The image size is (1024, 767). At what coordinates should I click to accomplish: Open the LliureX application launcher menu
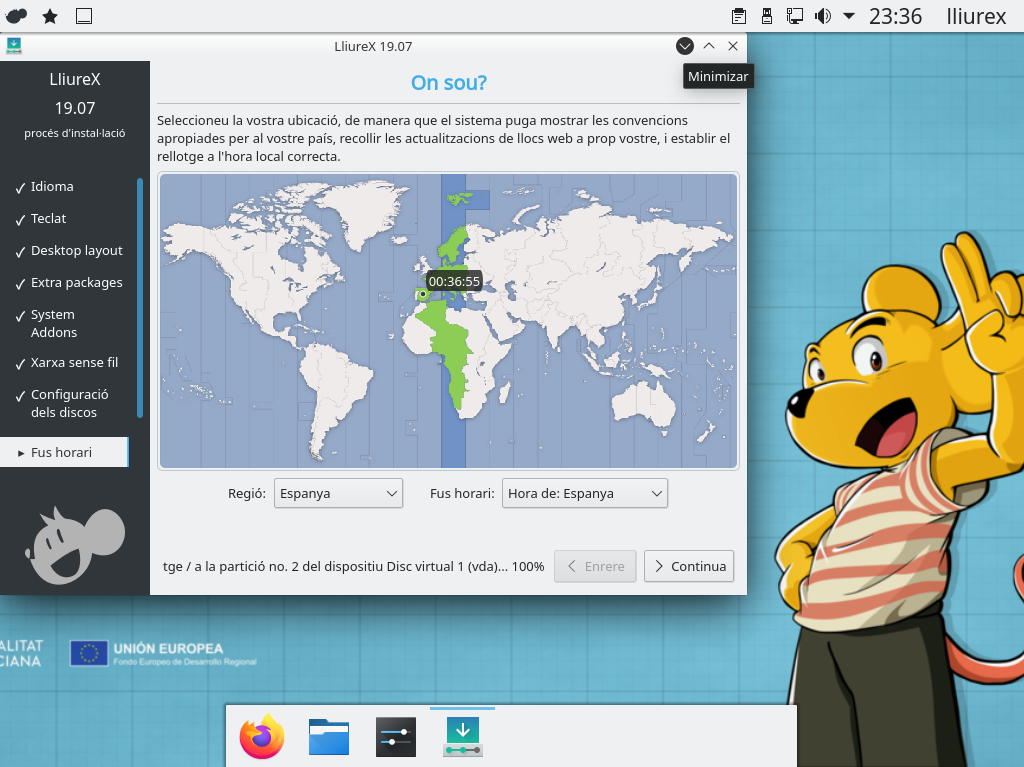16,16
